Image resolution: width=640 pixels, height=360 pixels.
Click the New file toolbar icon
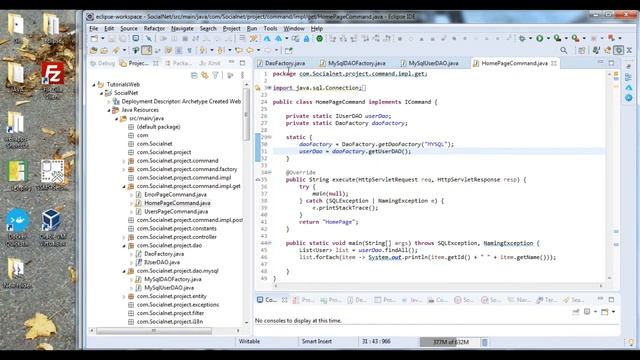94,38
